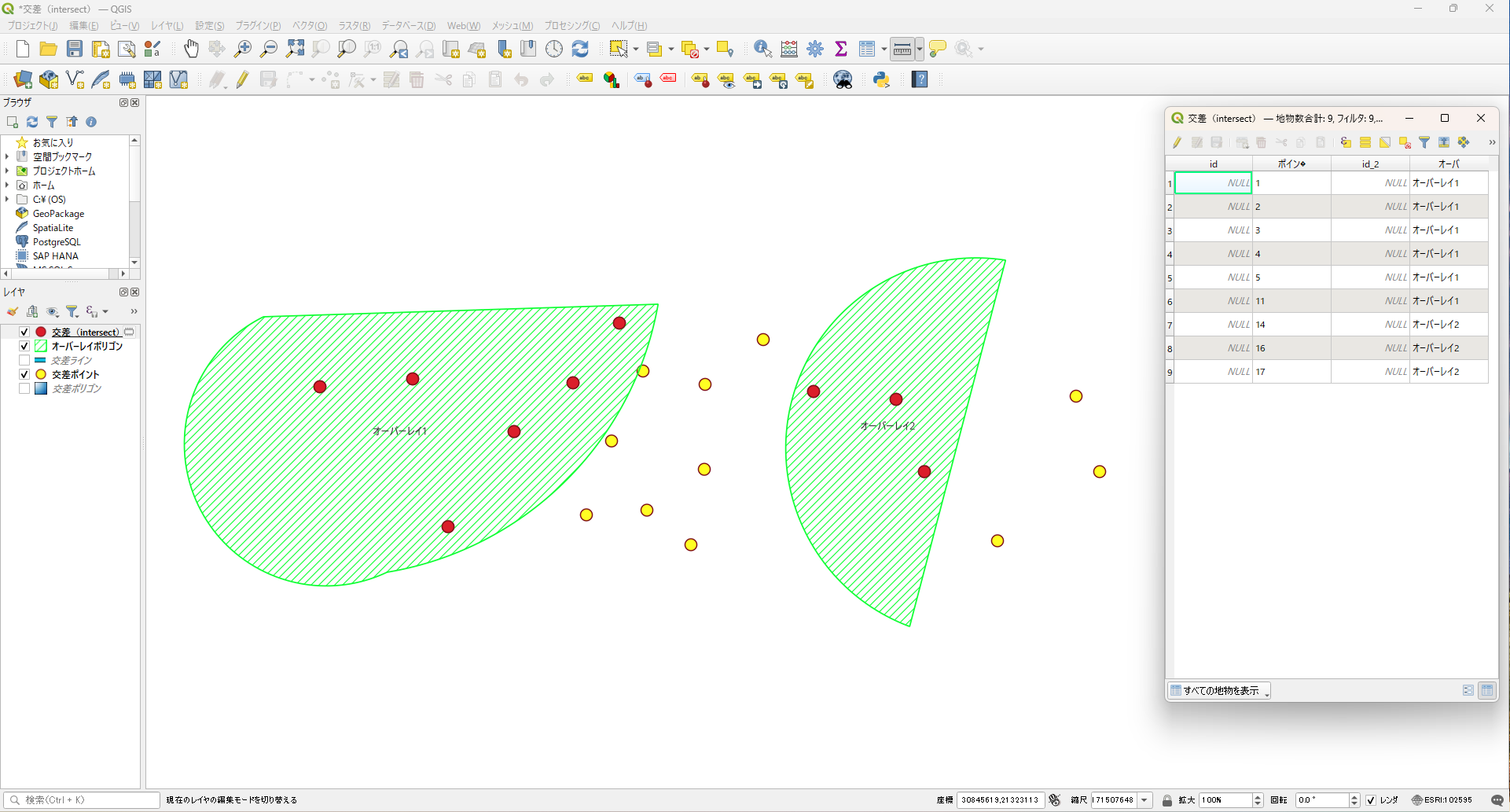Select the Pan Map hand tool
The image size is (1510, 812).
tap(191, 50)
